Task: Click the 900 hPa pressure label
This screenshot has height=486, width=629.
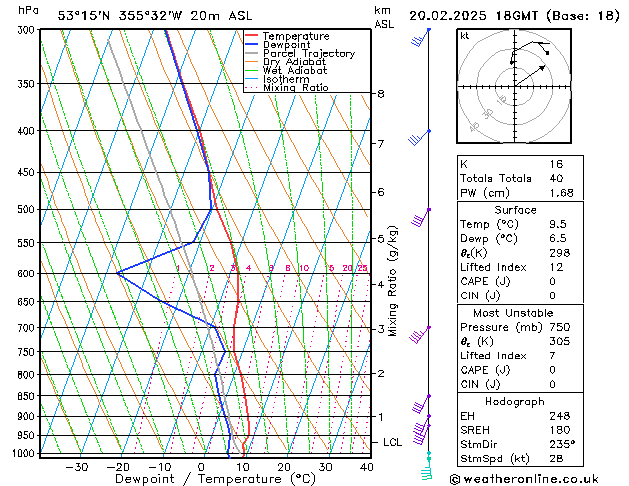Action: 28,416
